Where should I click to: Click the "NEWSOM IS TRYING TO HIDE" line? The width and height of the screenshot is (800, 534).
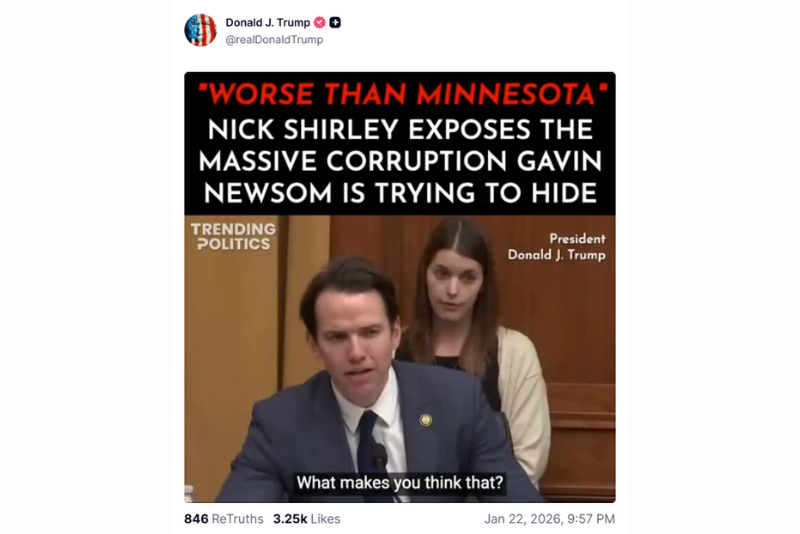(x=400, y=193)
